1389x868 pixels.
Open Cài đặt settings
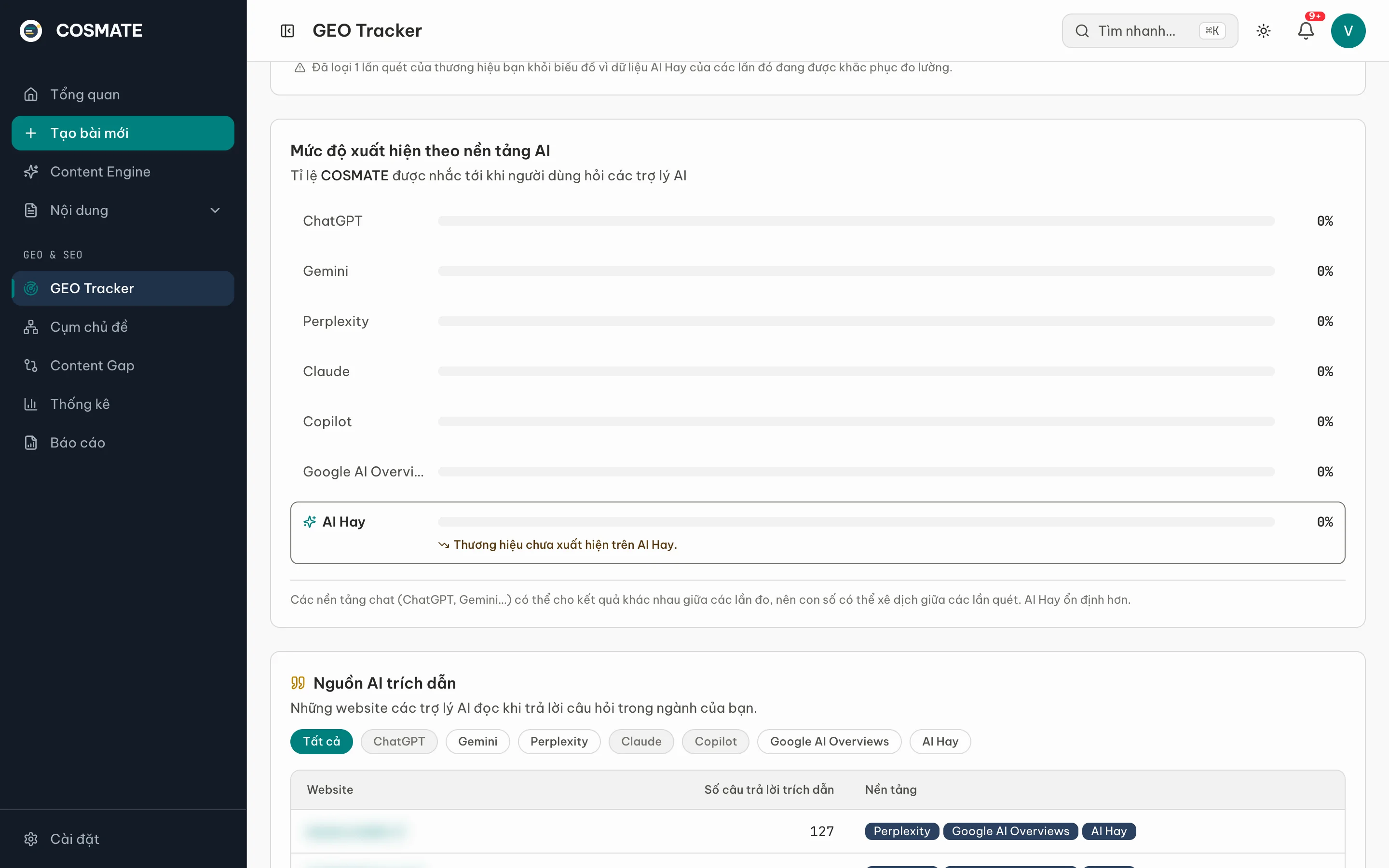click(x=123, y=839)
